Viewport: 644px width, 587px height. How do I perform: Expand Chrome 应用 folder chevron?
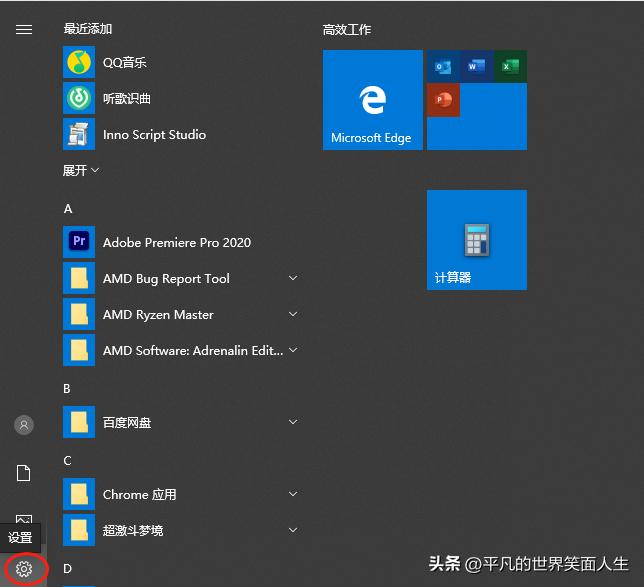coord(293,494)
